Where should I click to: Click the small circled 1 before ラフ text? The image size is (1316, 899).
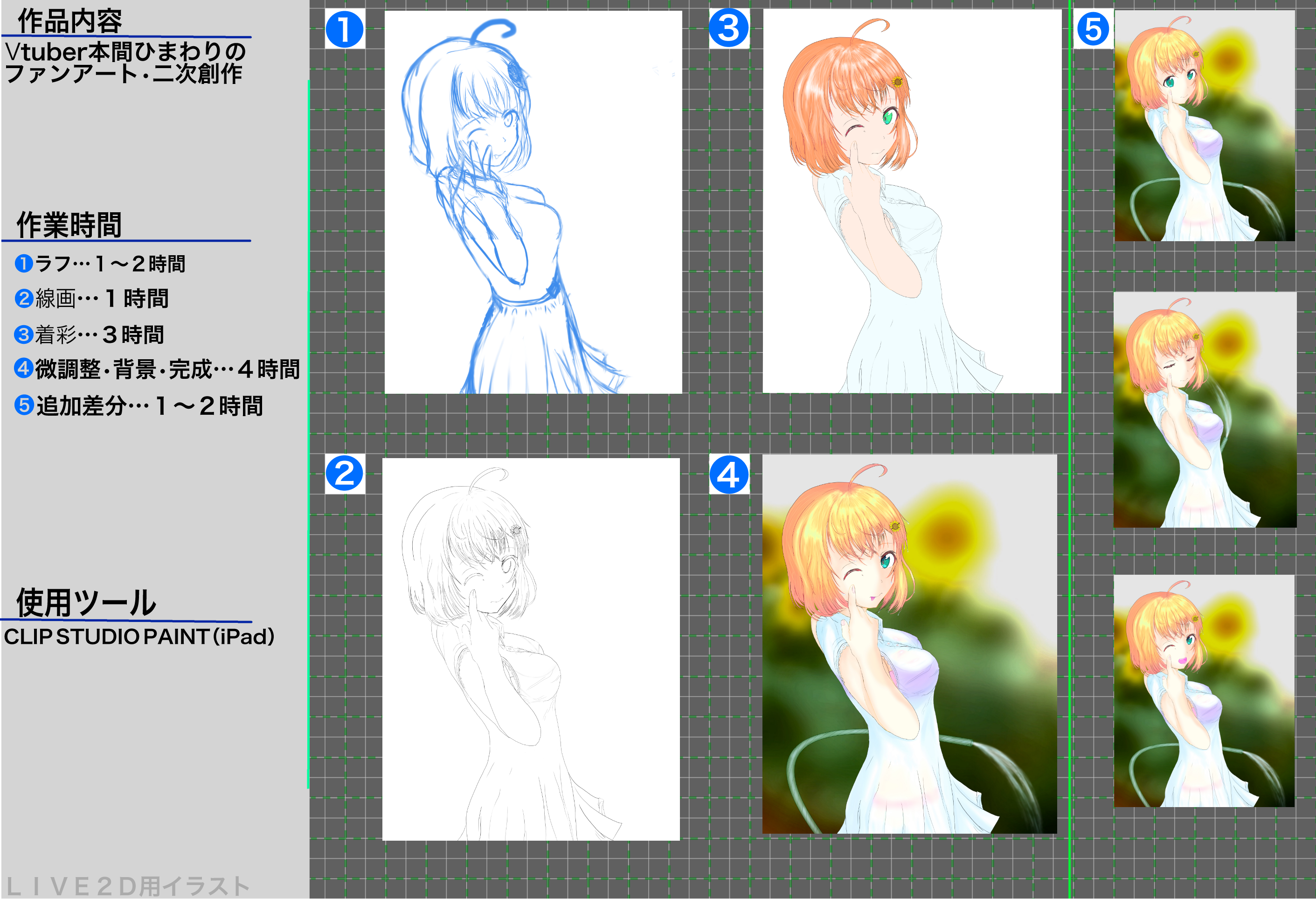tap(23, 264)
